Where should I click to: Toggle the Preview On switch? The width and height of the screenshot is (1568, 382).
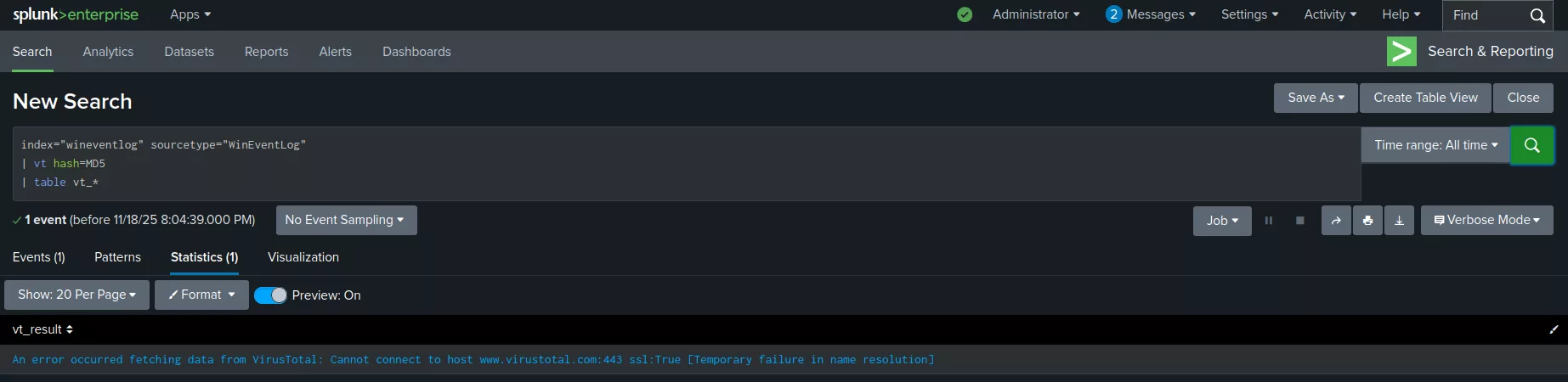pyautogui.click(x=271, y=295)
